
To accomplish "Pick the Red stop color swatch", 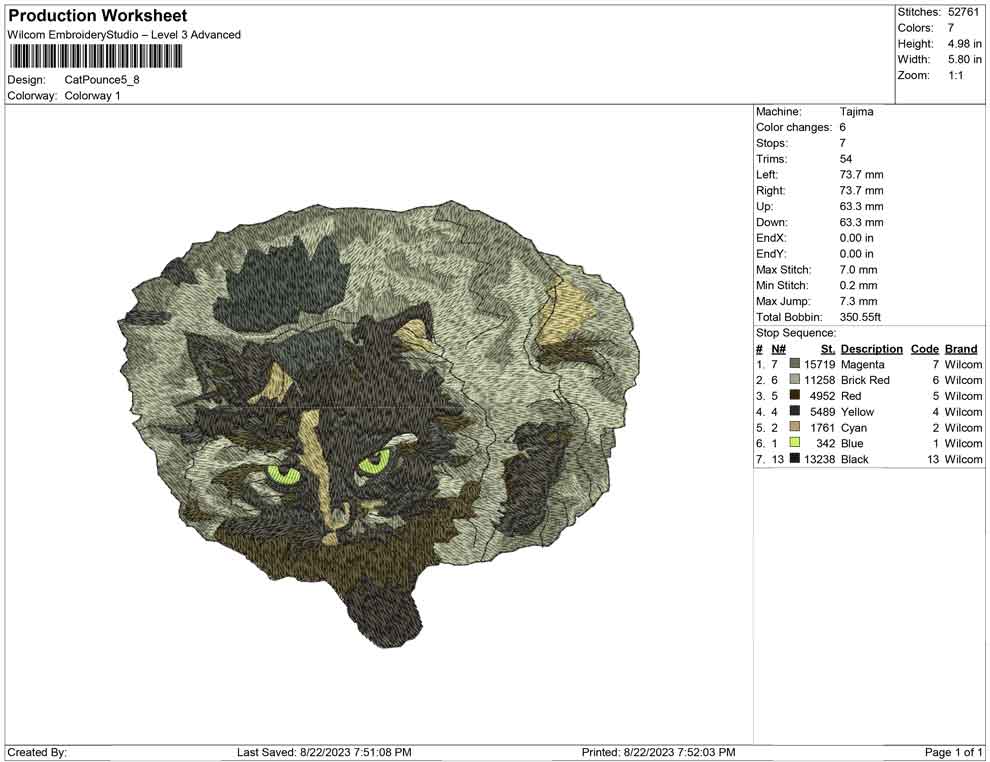I will (x=795, y=396).
